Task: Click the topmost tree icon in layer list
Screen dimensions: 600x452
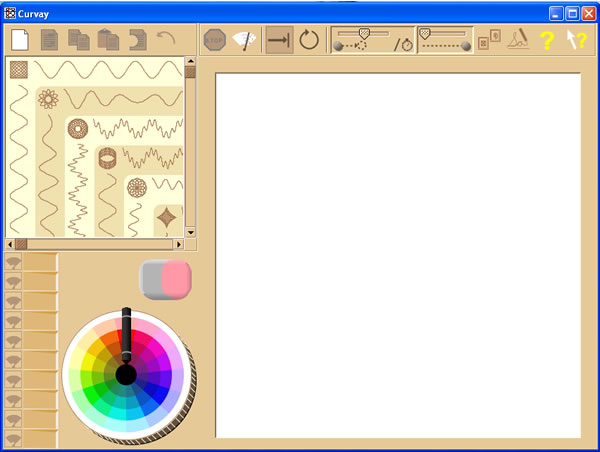Action: pos(13,263)
